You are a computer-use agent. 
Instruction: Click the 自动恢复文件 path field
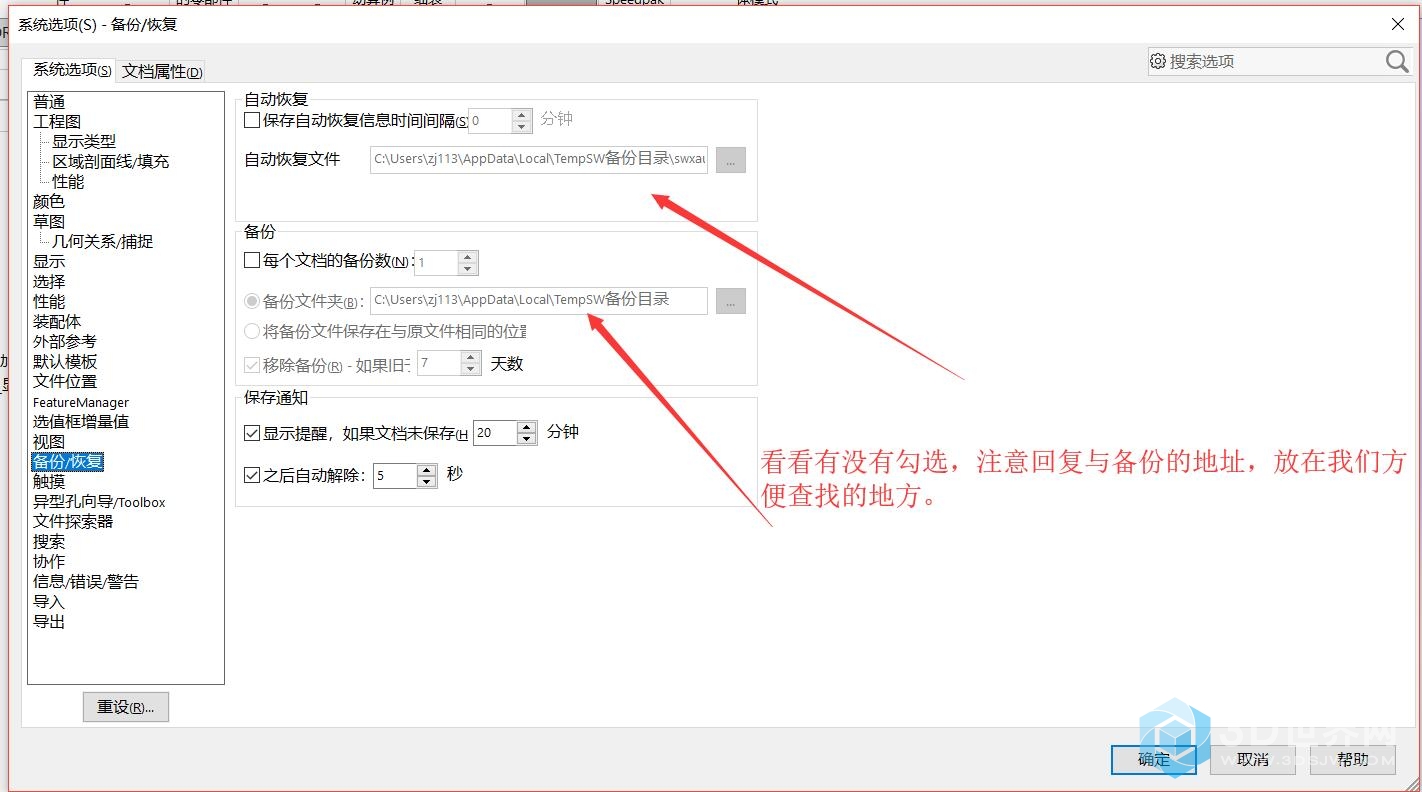pyautogui.click(x=539, y=159)
